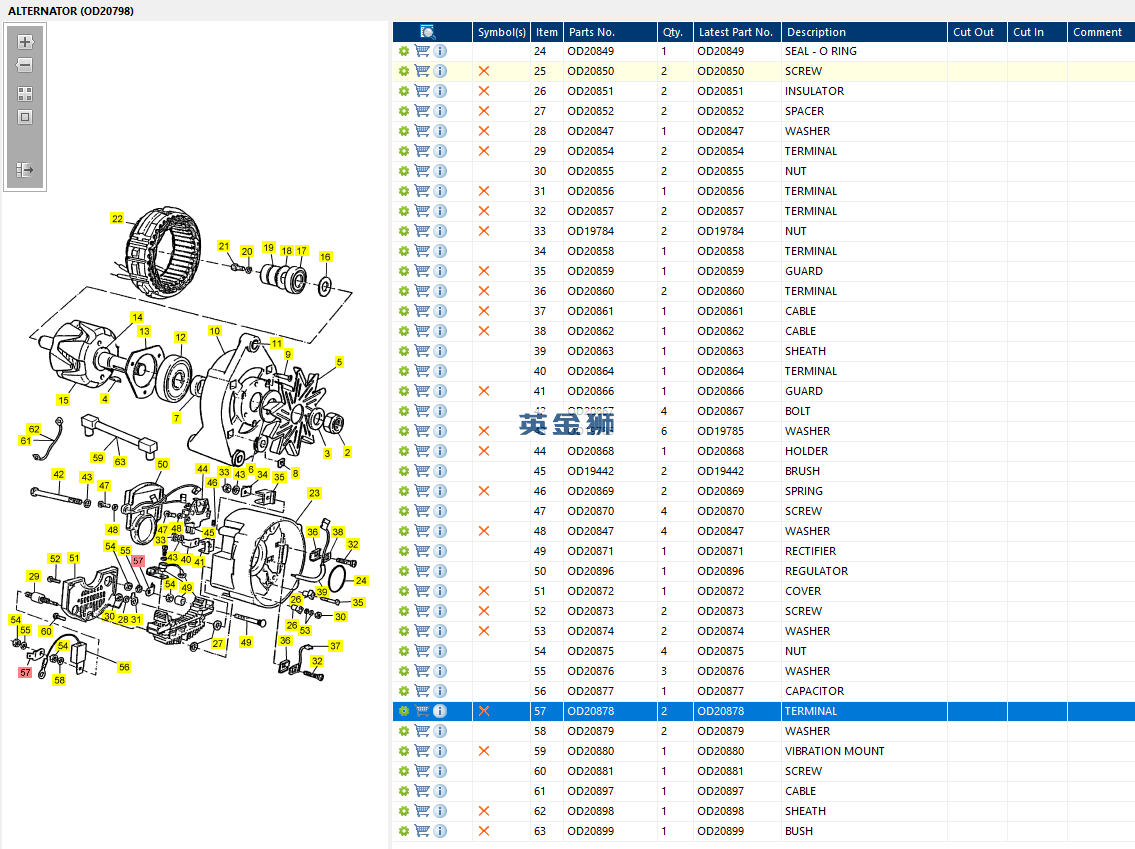Sort by the Parts No. column header
This screenshot has width=1135, height=849.
pos(590,32)
